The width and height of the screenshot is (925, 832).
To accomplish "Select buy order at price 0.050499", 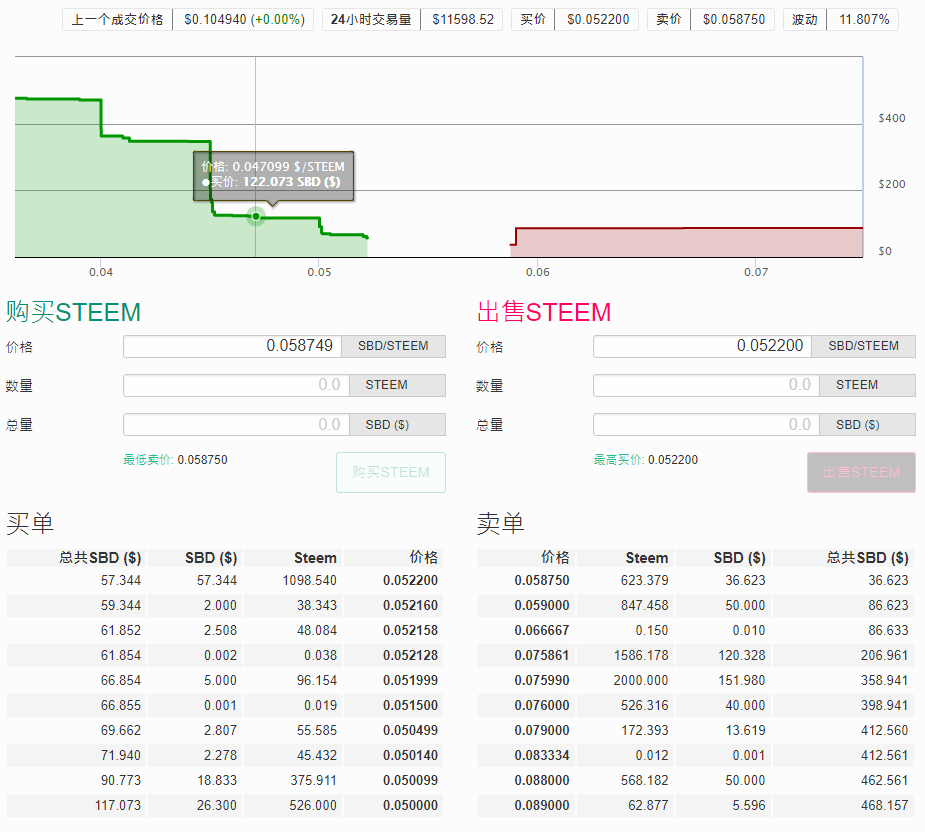I will click(x=223, y=731).
